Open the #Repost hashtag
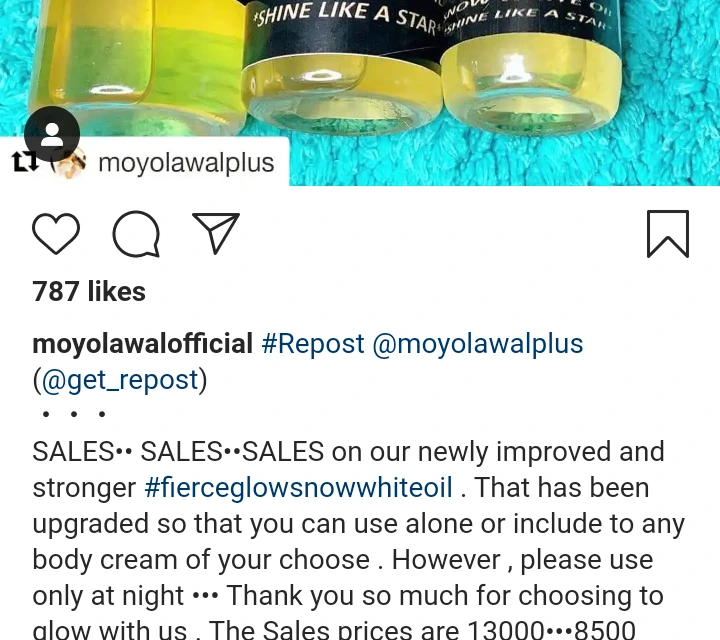This screenshot has height=640, width=720. pos(313,344)
